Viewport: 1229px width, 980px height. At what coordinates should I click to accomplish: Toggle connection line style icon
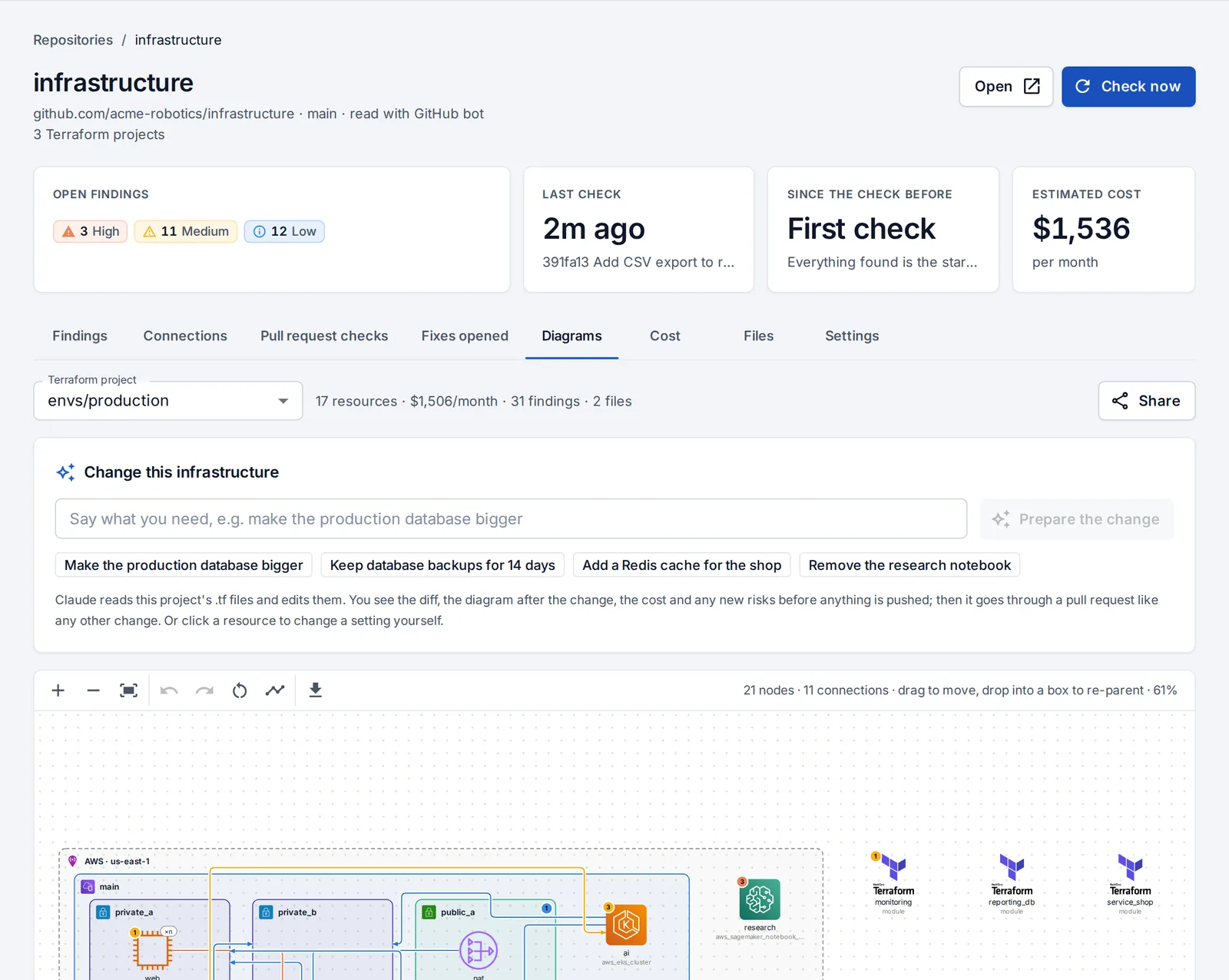click(x=275, y=690)
